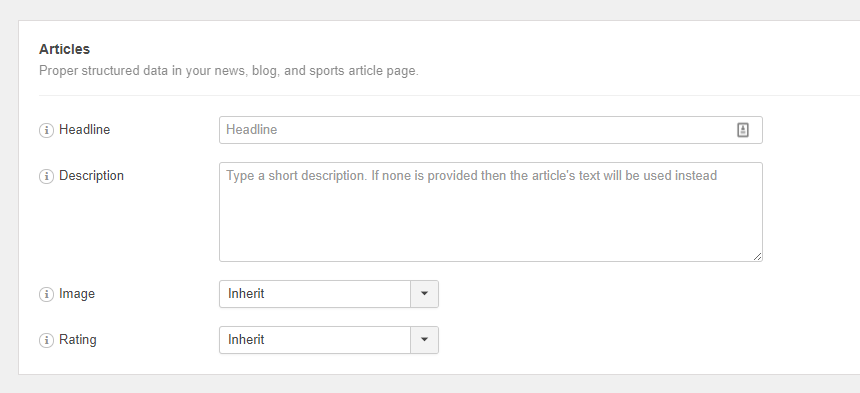
Task: Expand the Rating dropdown arrow button
Action: click(x=424, y=340)
